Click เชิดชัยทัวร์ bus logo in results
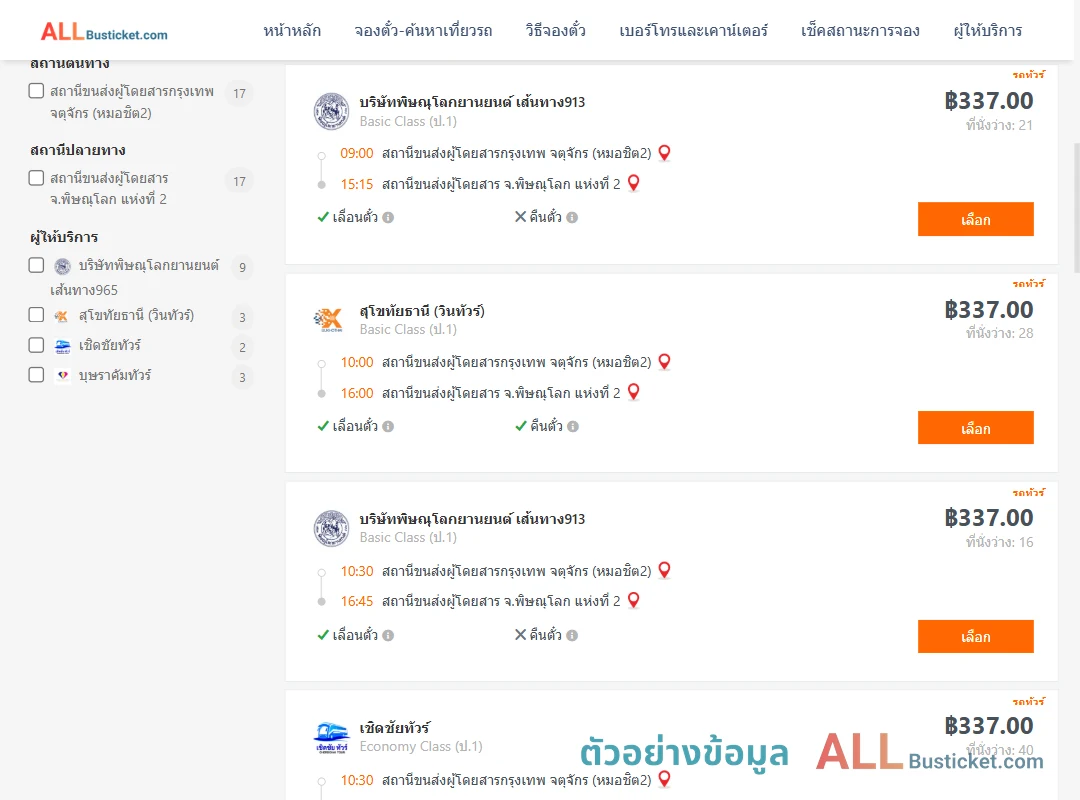Viewport: 1080px width, 800px height. [331, 738]
